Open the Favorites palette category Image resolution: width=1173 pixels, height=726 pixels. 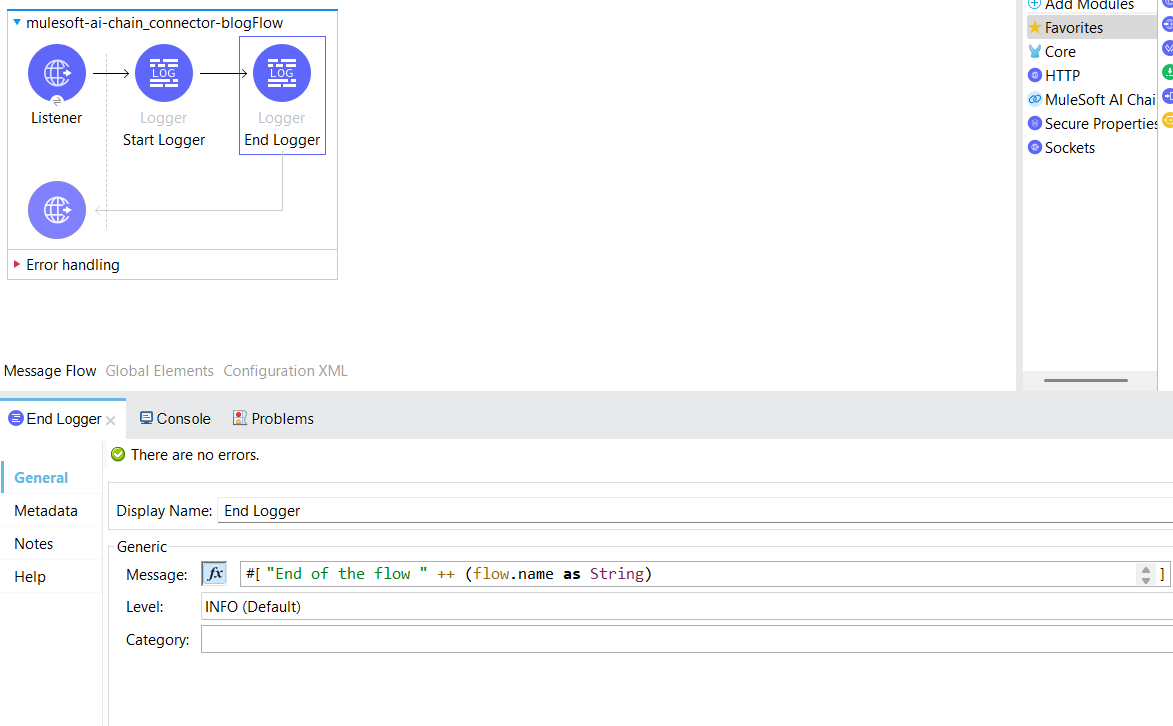(1091, 28)
